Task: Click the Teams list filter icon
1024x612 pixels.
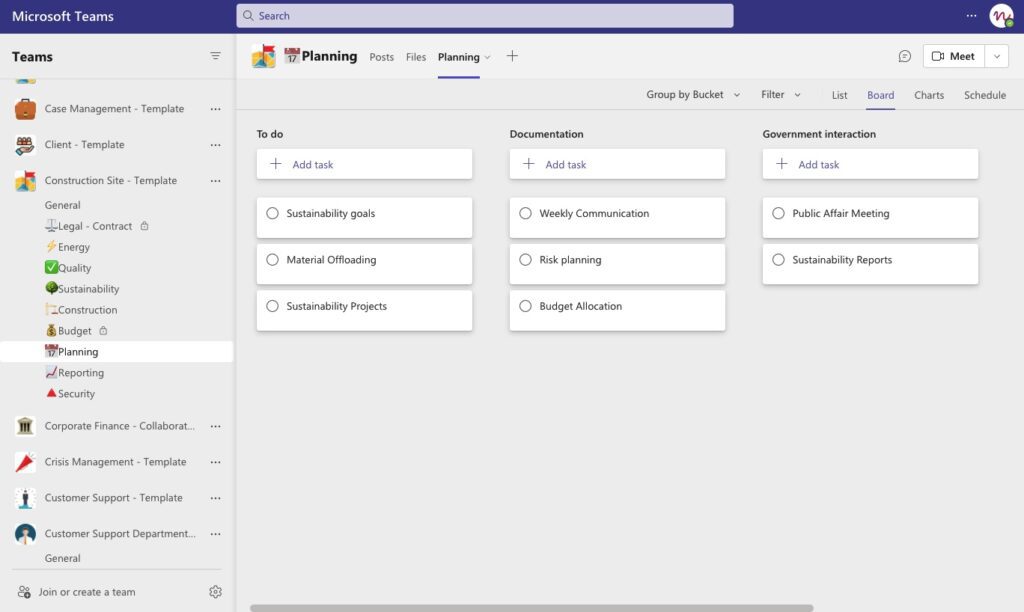Action: point(215,56)
